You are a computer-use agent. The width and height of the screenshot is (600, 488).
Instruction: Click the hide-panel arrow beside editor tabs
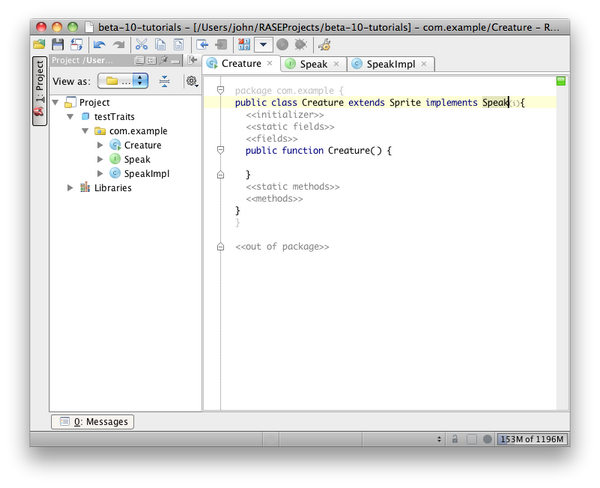coord(192,60)
